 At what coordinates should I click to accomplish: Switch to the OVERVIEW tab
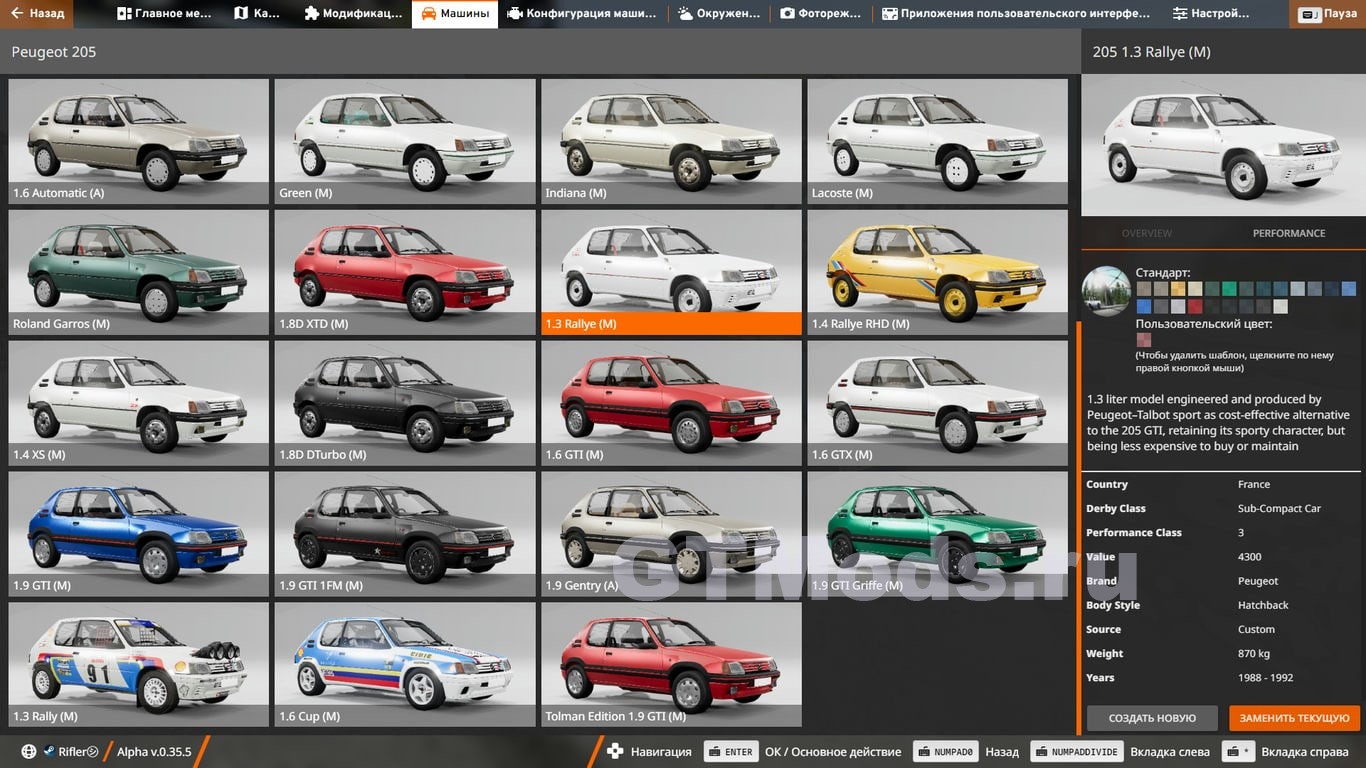[x=1147, y=233]
